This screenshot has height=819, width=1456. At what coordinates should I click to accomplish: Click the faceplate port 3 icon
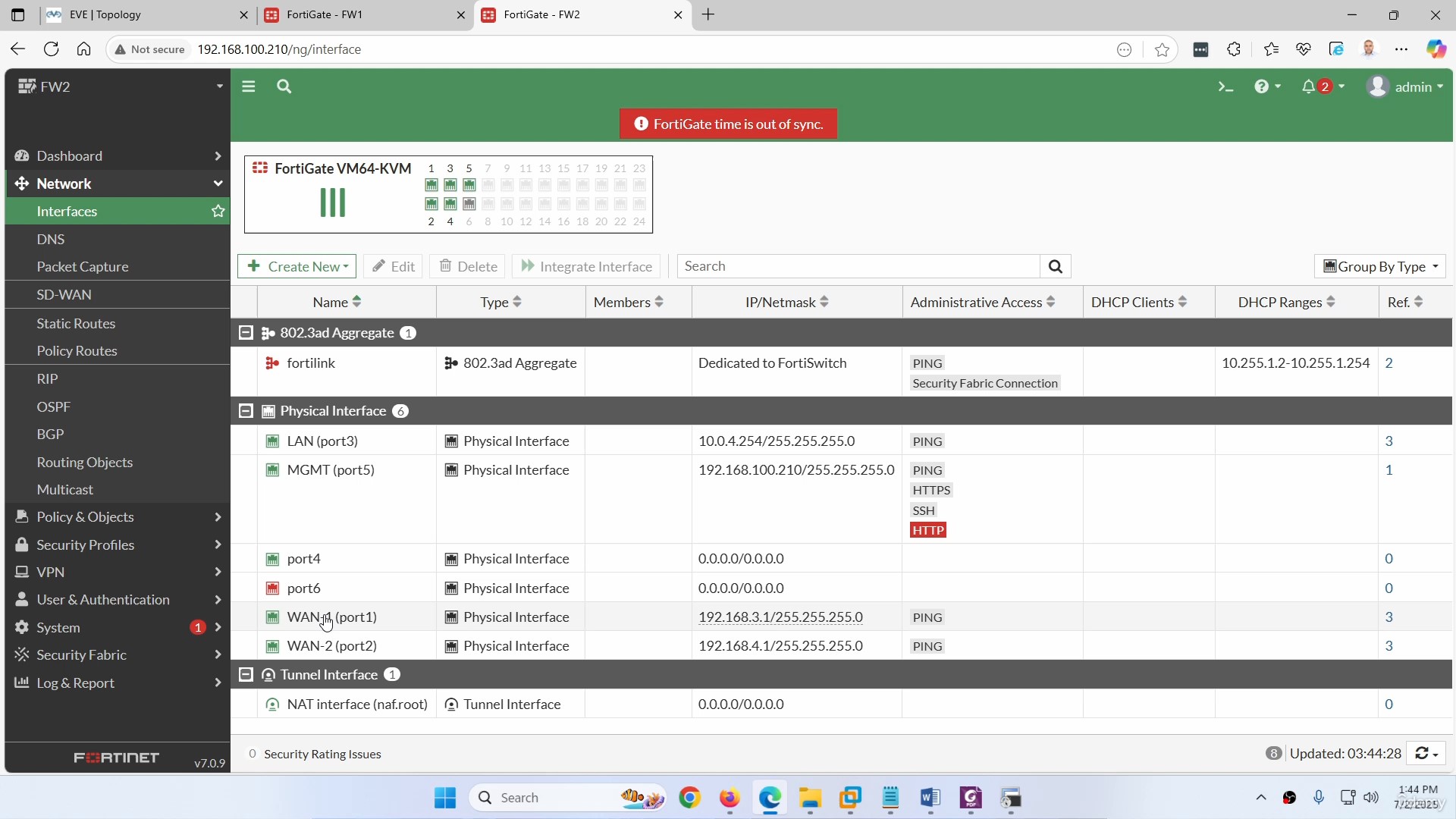(450, 185)
